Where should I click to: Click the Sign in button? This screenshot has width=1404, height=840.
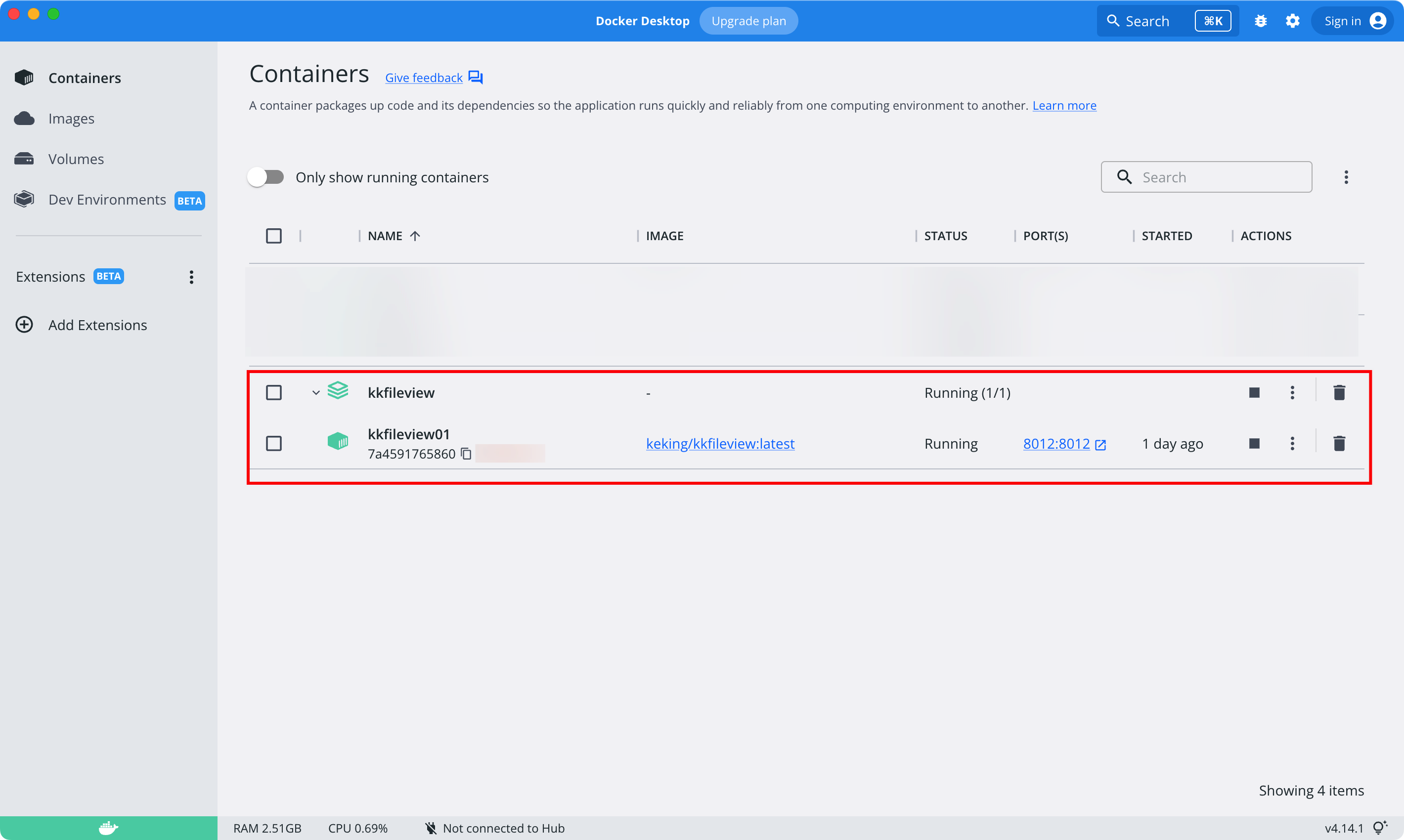click(x=1353, y=21)
